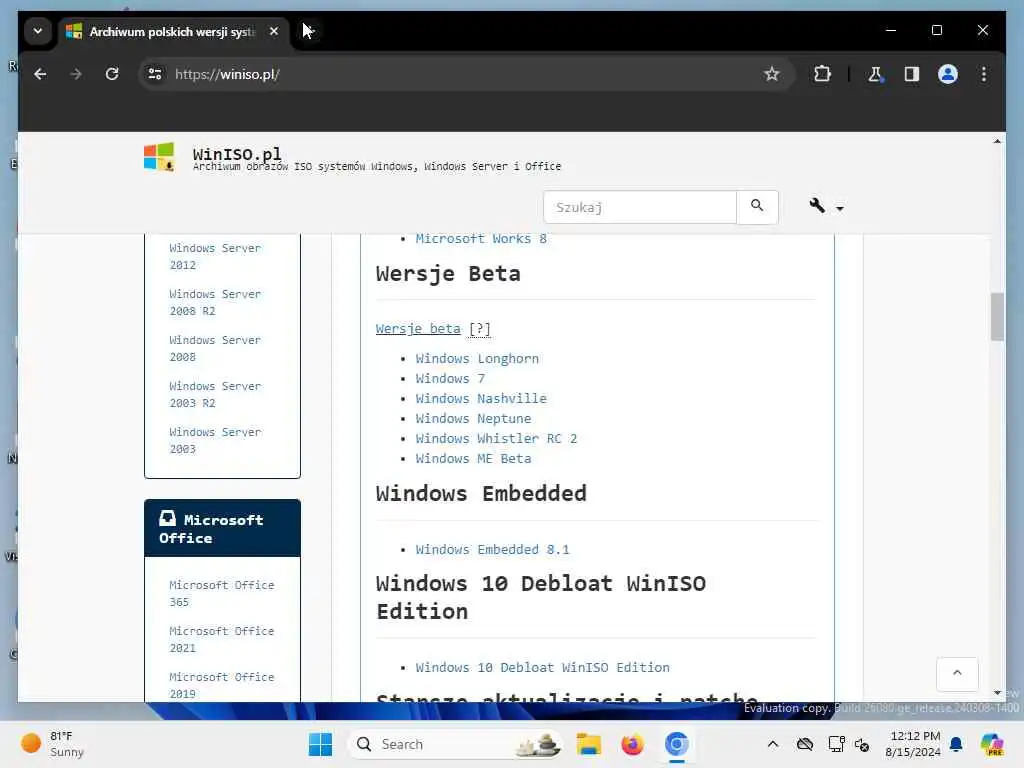Open Windows ME Beta link
Viewport: 1024px width, 768px height.
click(473, 458)
